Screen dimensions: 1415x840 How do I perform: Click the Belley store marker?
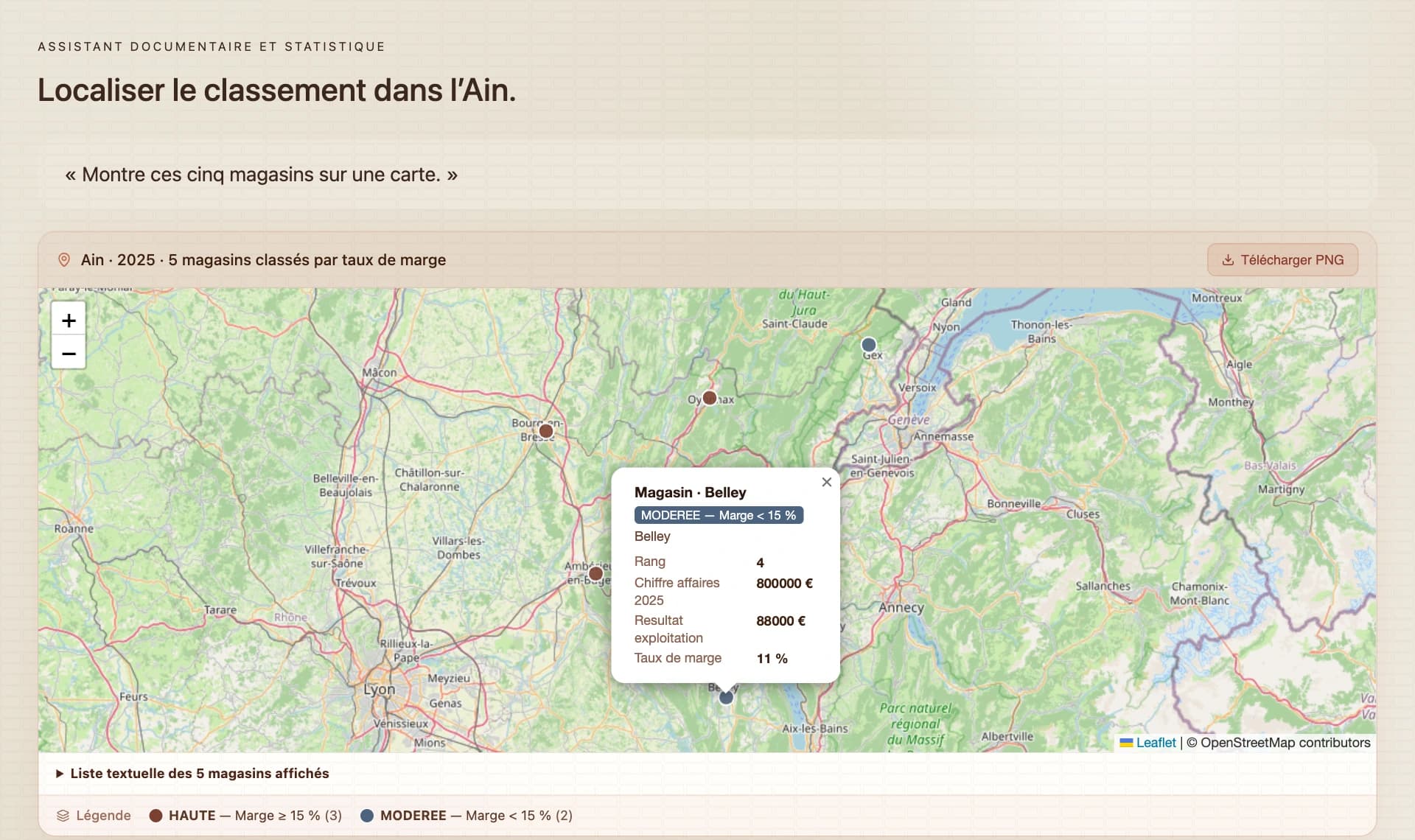(x=726, y=697)
